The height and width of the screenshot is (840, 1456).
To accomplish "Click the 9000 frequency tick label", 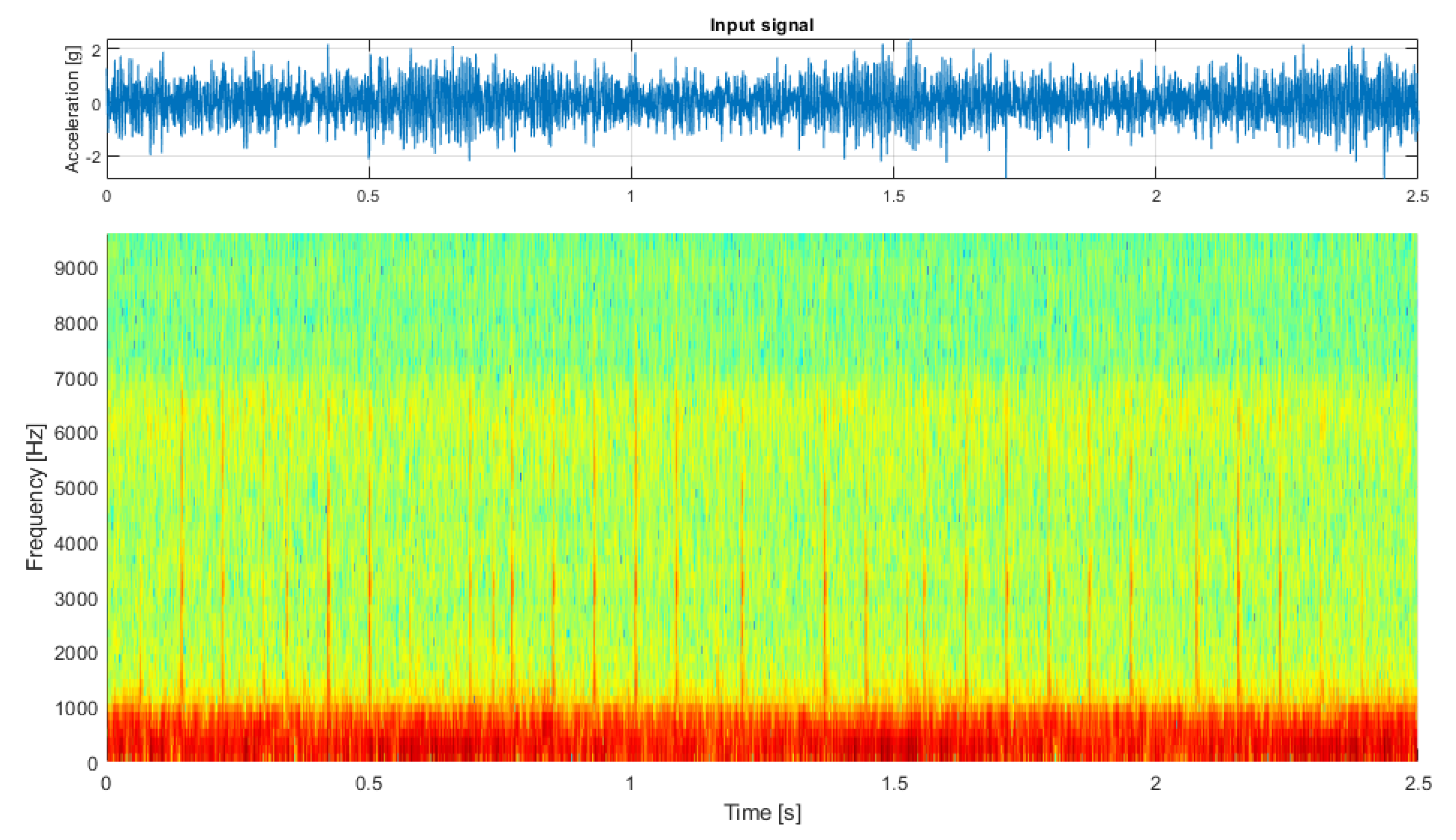I will click(x=76, y=268).
